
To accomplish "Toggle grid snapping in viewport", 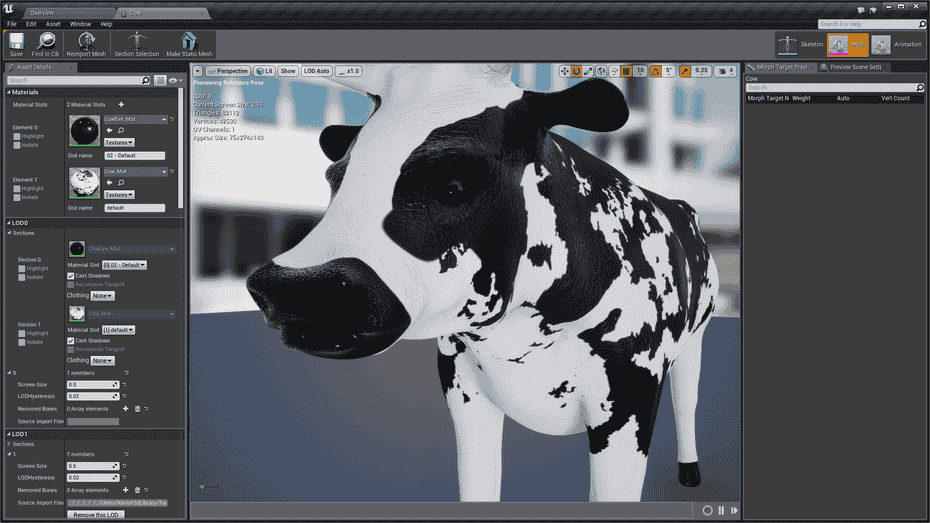I will (627, 71).
